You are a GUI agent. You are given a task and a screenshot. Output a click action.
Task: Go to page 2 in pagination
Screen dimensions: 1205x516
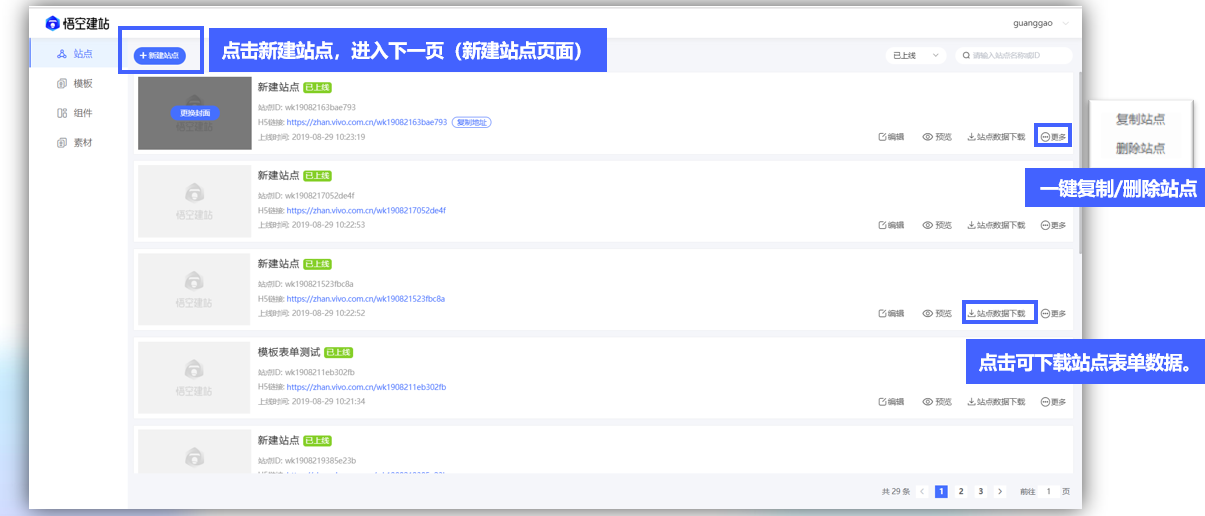pyautogui.click(x=960, y=492)
